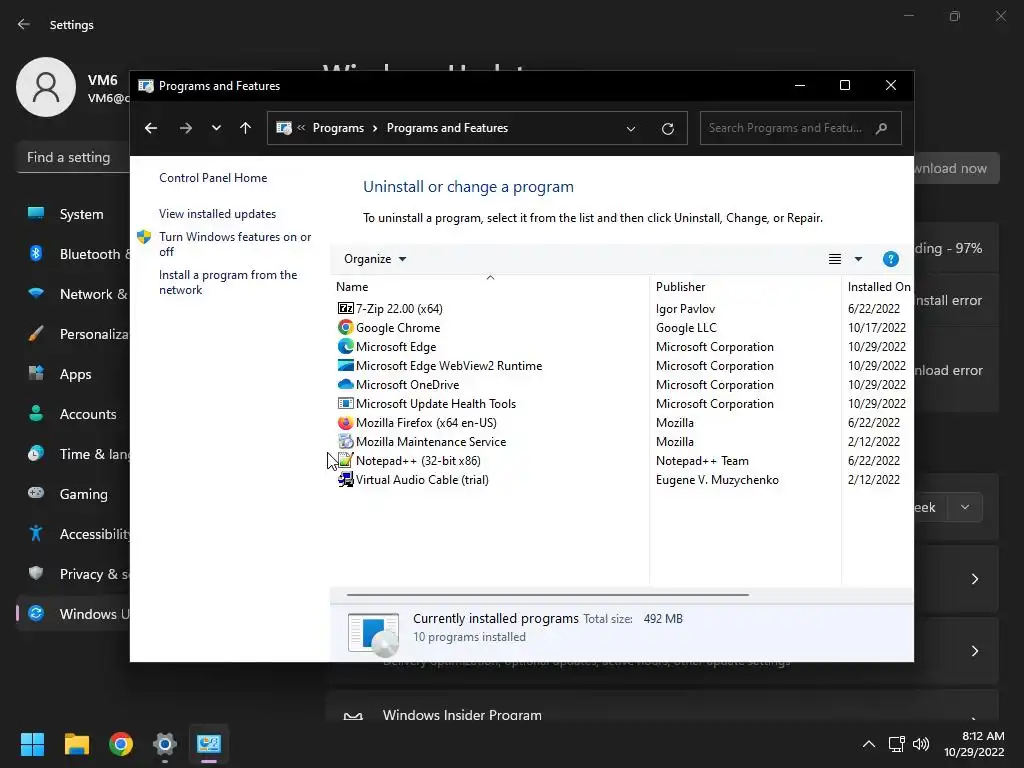Open Install a program from the network
The width and height of the screenshot is (1024, 768).
(x=228, y=282)
